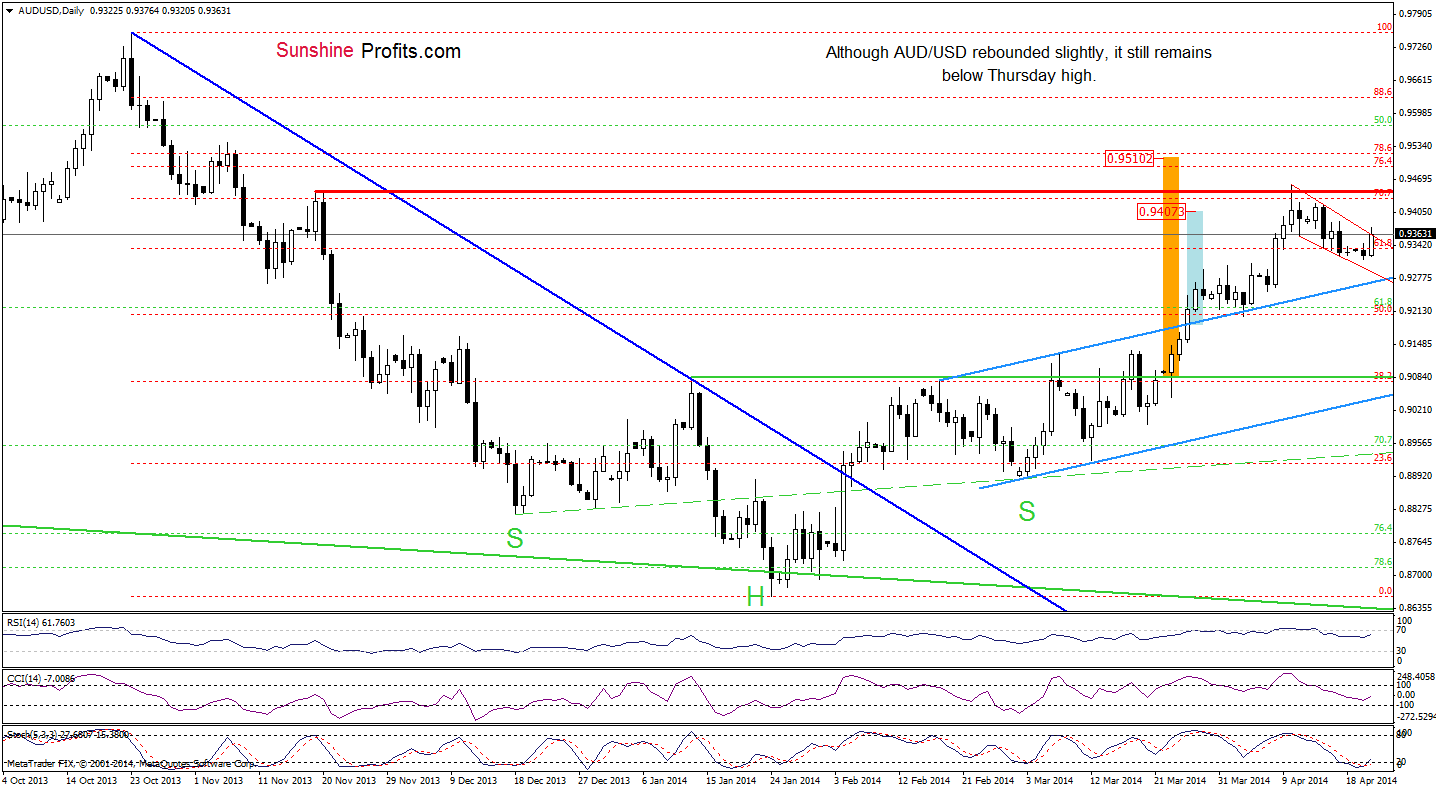Click the 0.95340 price axis value
This screenshot has height=789, width=1436.
[1417, 146]
